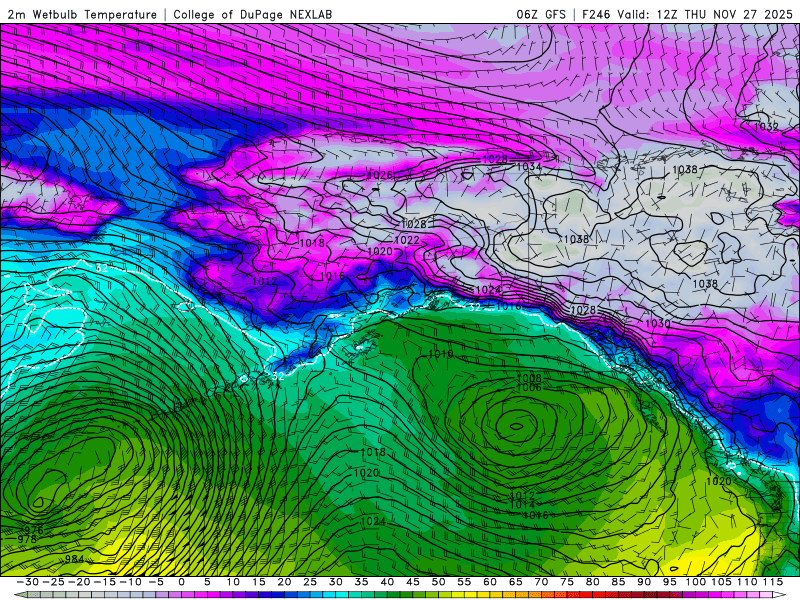Select the 1026 isobar label
This screenshot has height=600, width=800.
[x=380, y=175]
